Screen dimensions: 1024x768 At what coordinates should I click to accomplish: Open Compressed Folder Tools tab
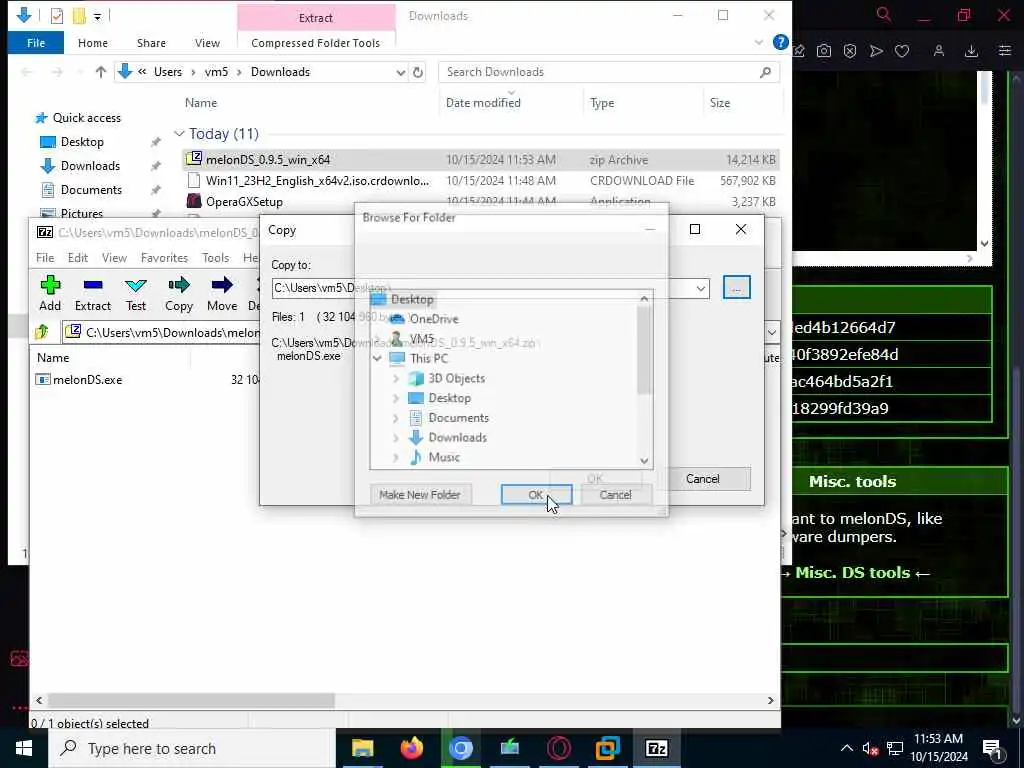(315, 43)
